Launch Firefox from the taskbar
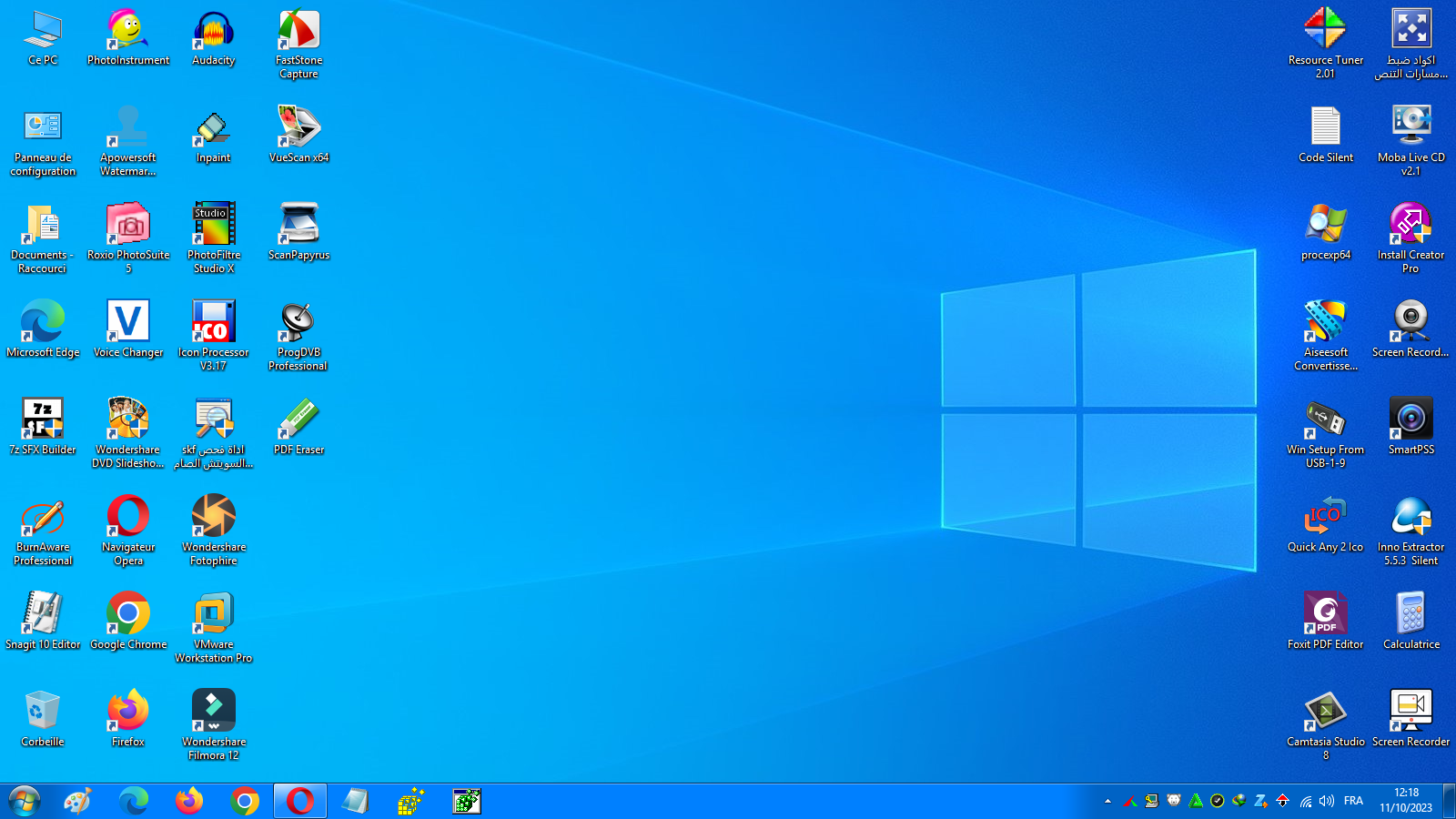Viewport: 1456px width, 819px height. (189, 802)
